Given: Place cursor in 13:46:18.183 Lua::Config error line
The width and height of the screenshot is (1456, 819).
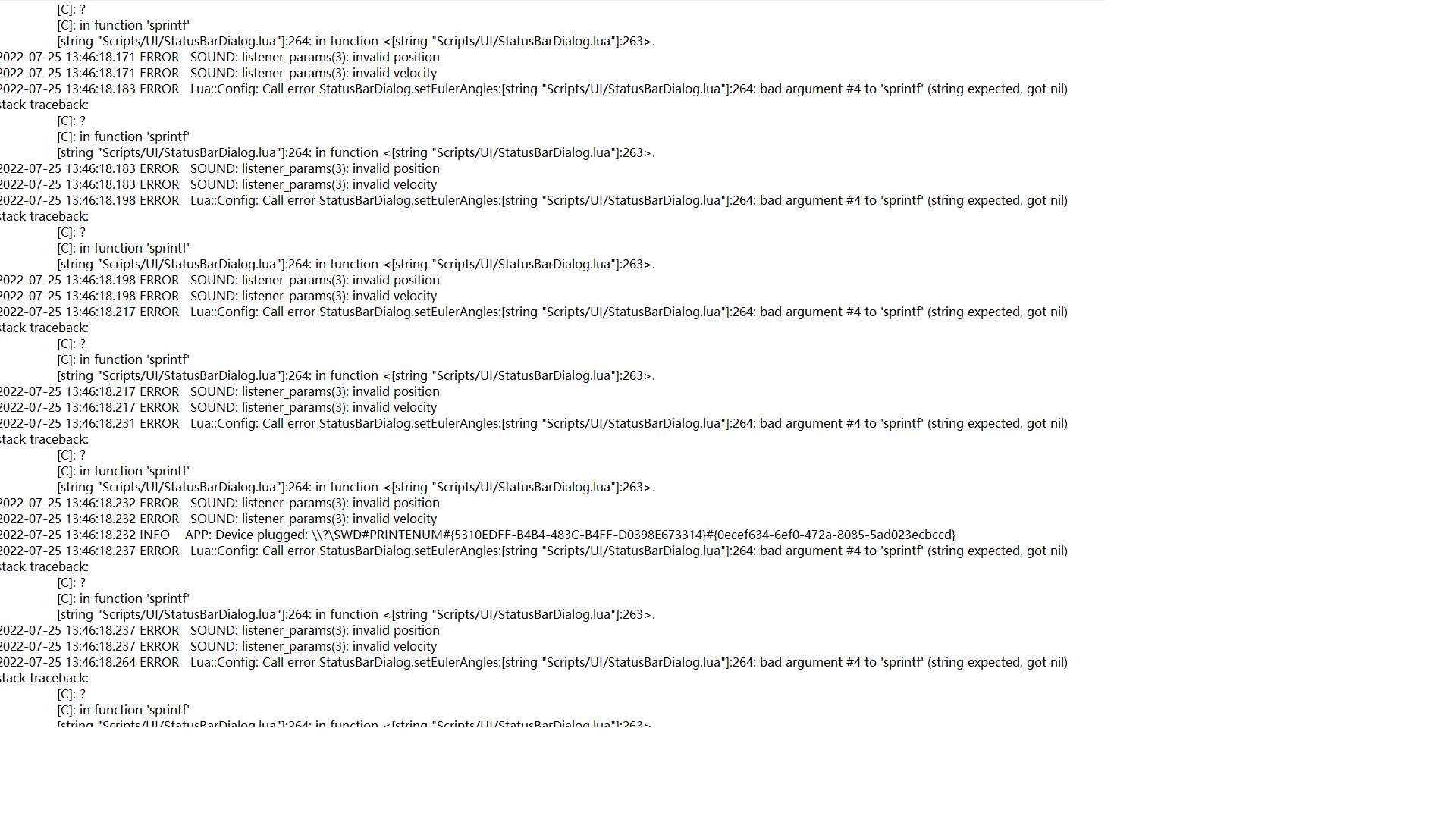Looking at the screenshot, I should point(534,89).
